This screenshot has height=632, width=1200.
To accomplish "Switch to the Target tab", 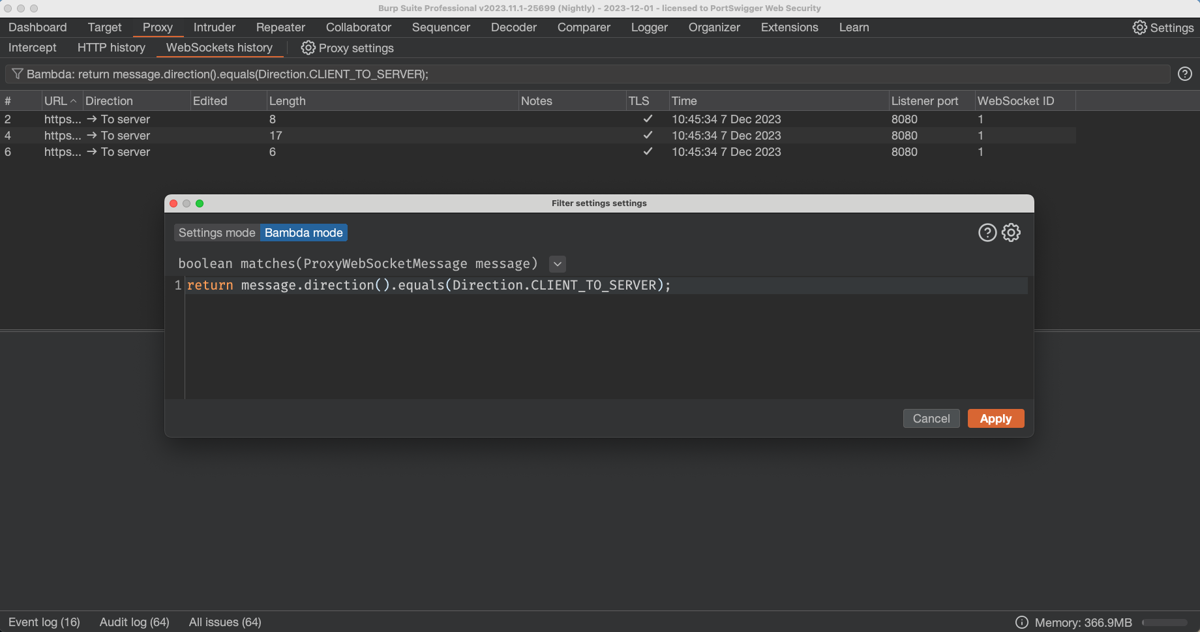I will pos(105,27).
